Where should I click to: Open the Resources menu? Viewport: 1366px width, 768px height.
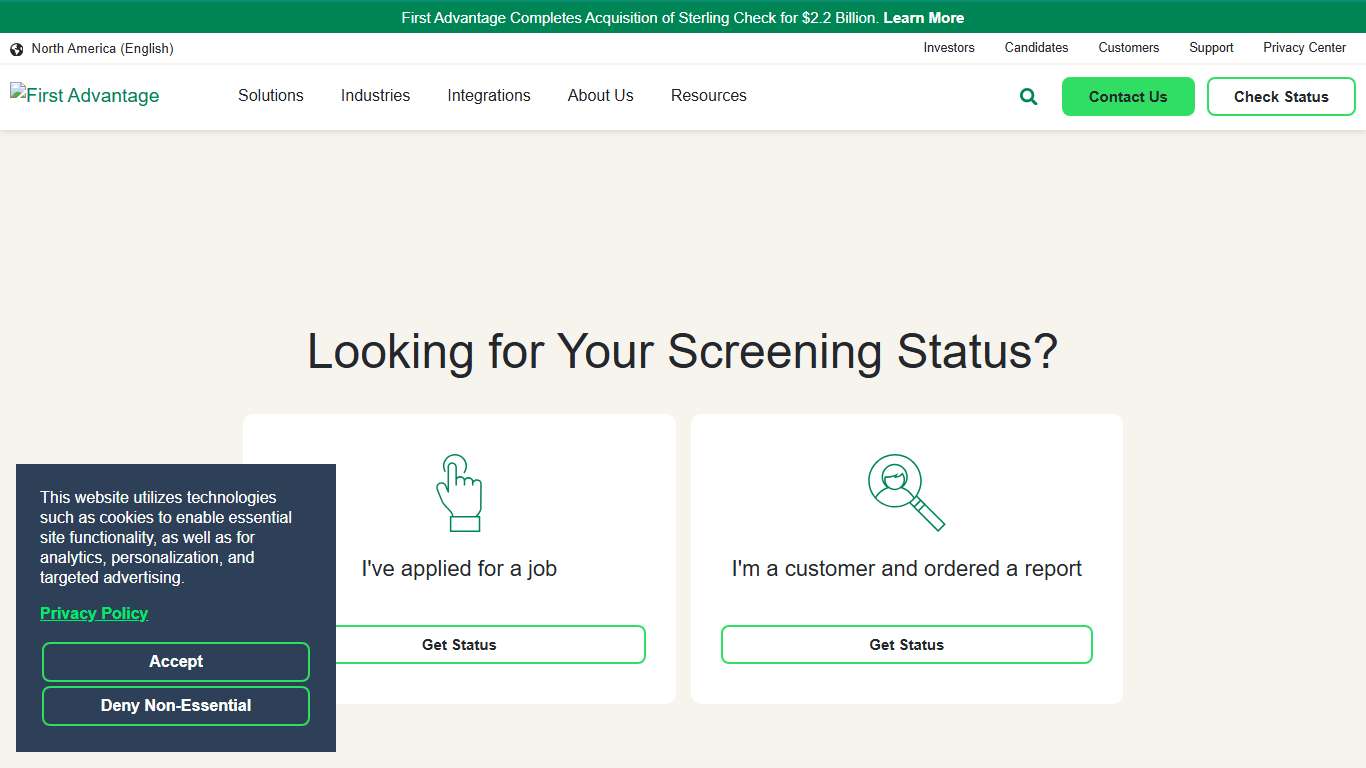coord(708,95)
